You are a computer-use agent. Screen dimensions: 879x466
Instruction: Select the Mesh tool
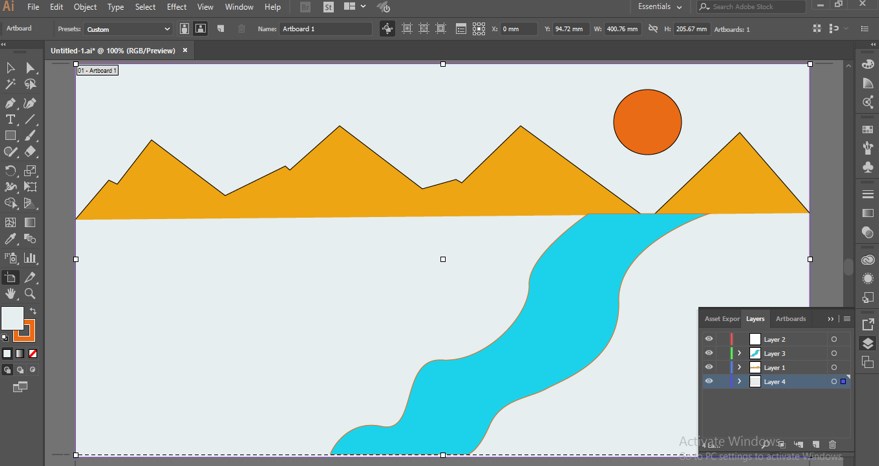[x=10, y=223]
